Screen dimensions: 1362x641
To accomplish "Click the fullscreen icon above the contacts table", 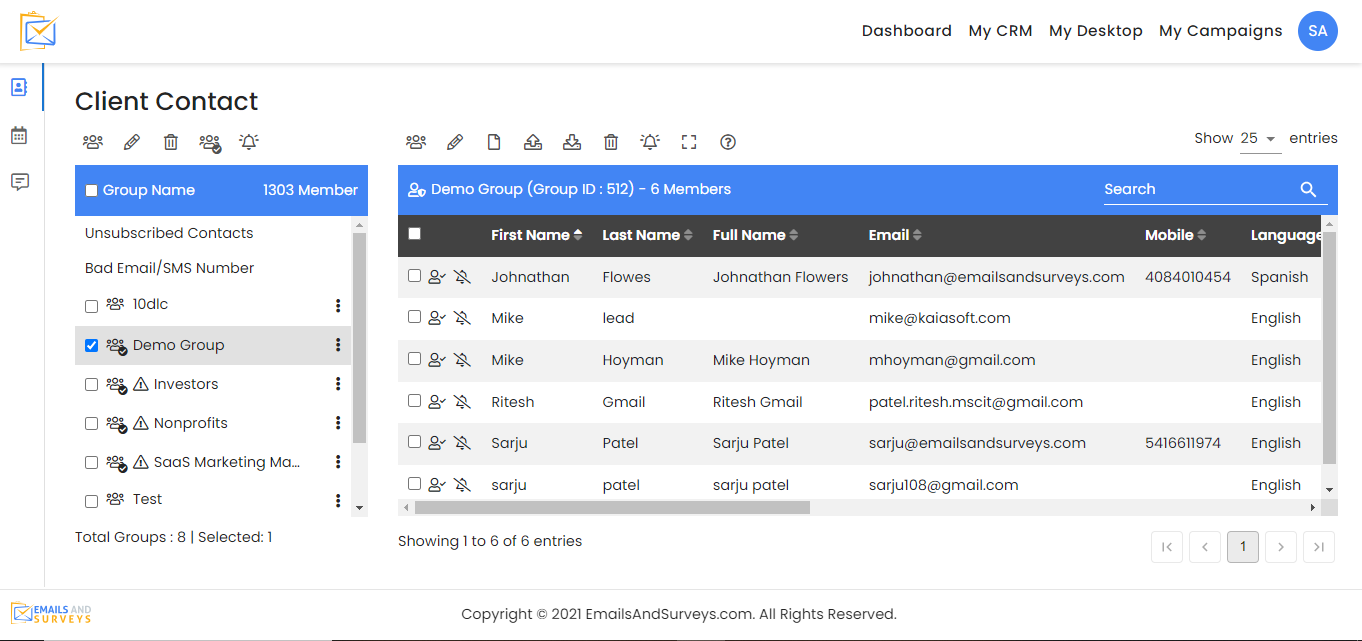I will [x=689, y=142].
